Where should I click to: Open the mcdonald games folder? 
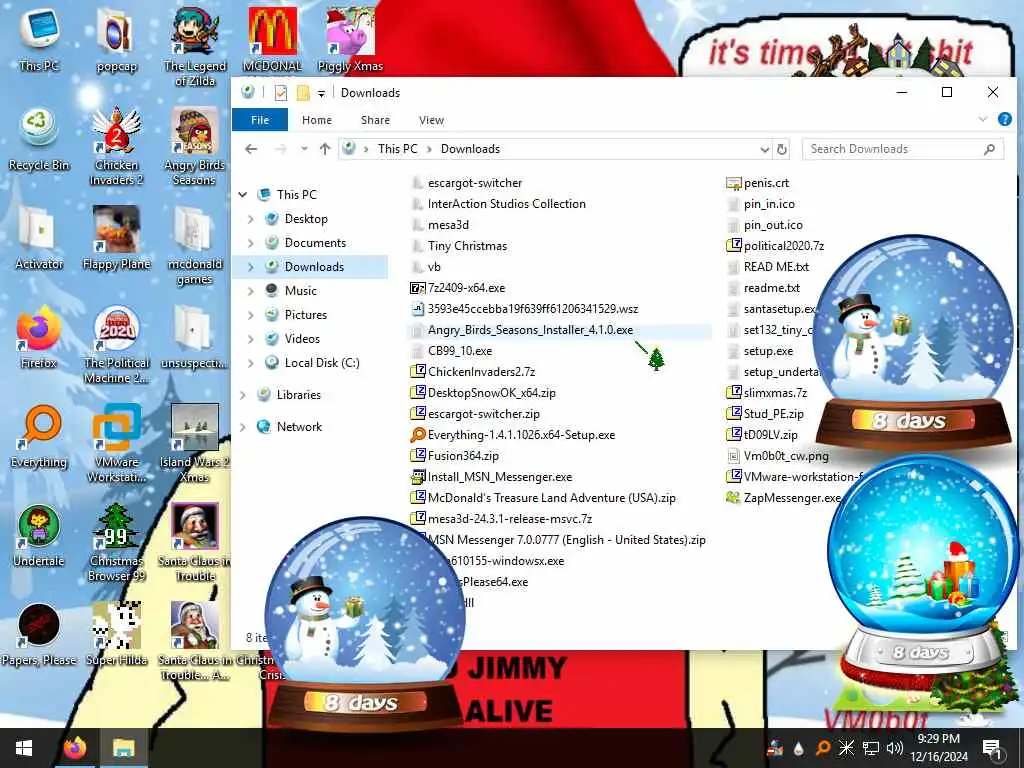195,245
